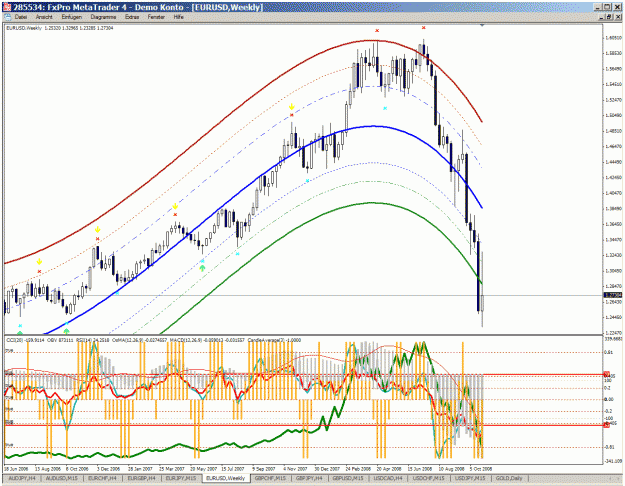Click the 4 Nov 2007 date label
Viewport: 625px width, 486px height.
(x=295, y=469)
